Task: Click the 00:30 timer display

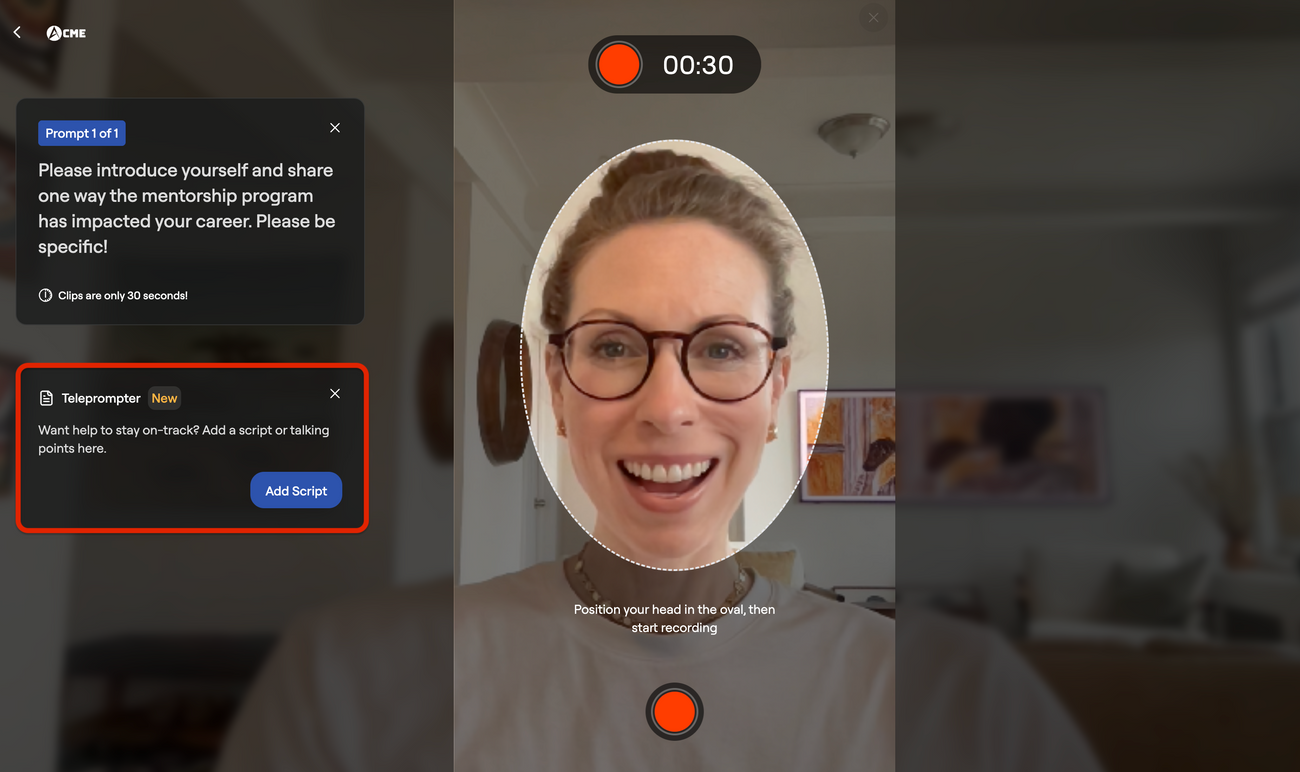Action: click(698, 65)
